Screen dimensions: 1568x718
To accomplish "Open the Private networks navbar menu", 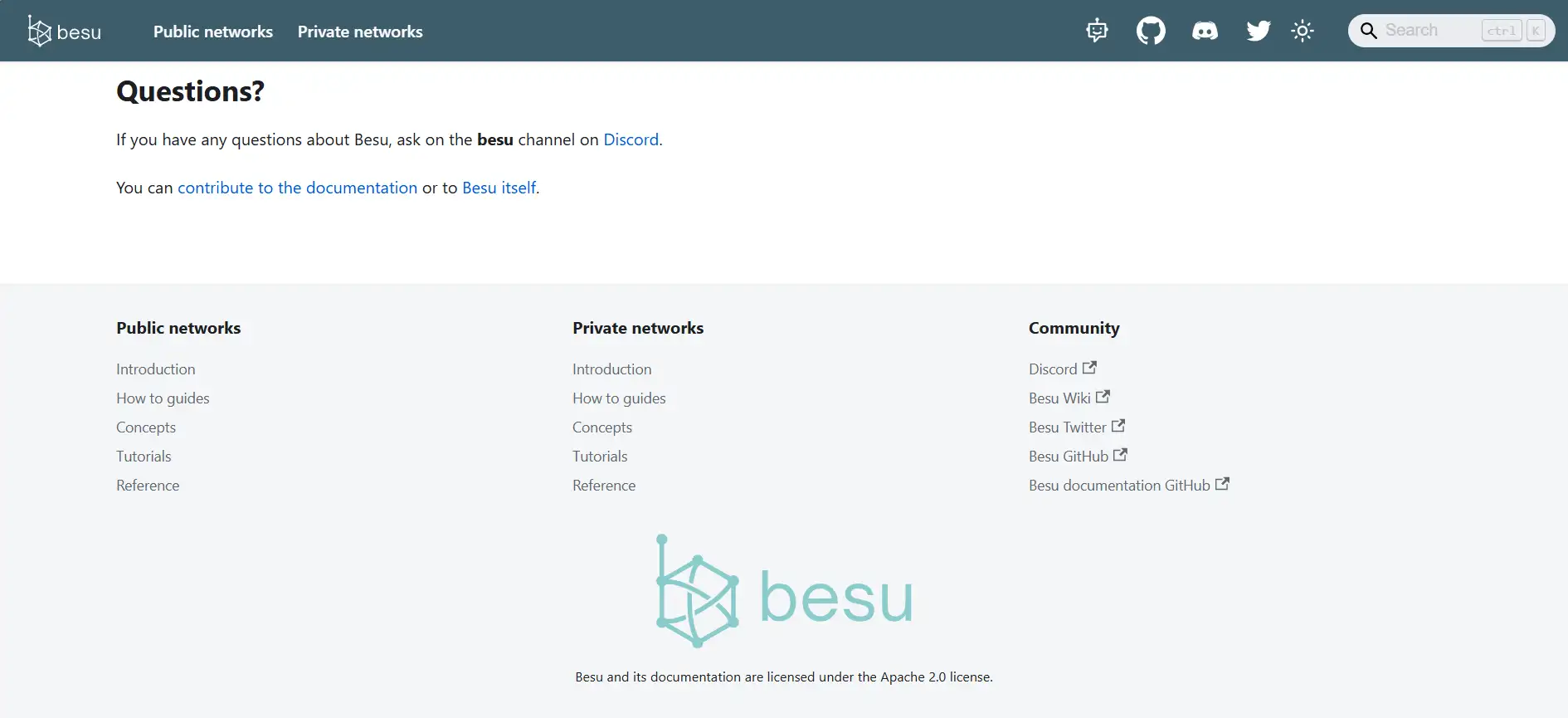I will (360, 32).
